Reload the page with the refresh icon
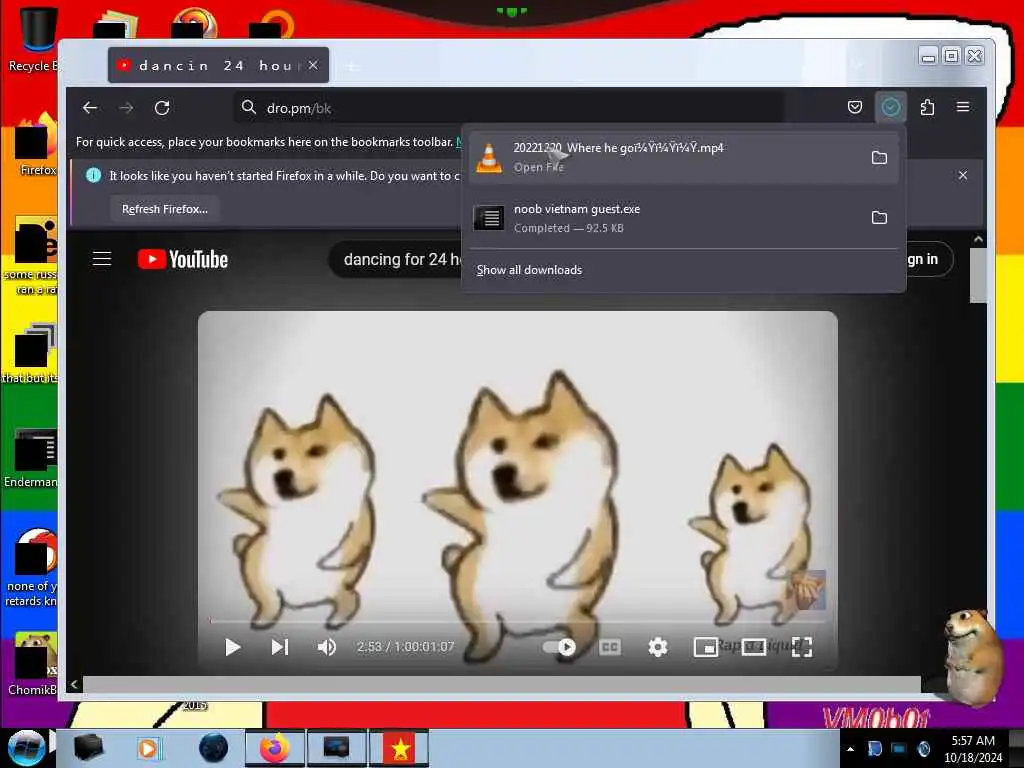The image size is (1024, 768). pos(162,108)
